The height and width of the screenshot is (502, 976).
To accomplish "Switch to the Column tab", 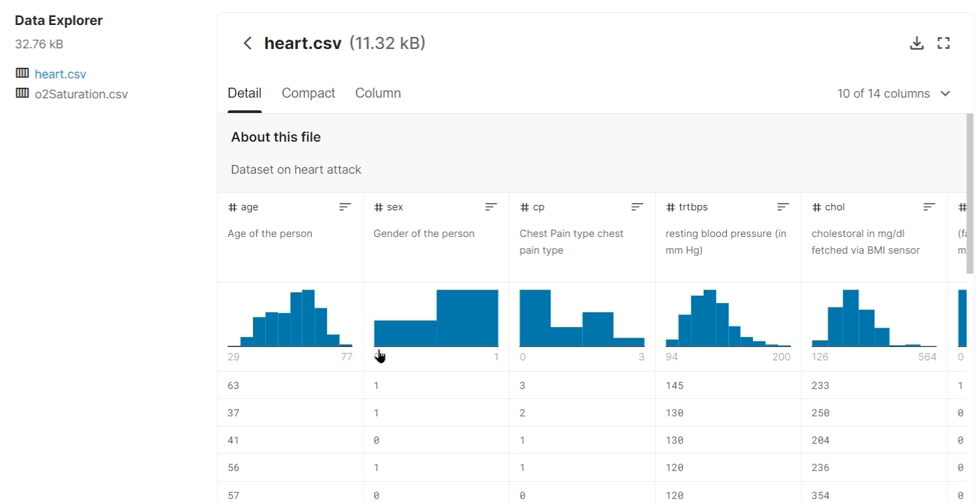I will [x=378, y=93].
